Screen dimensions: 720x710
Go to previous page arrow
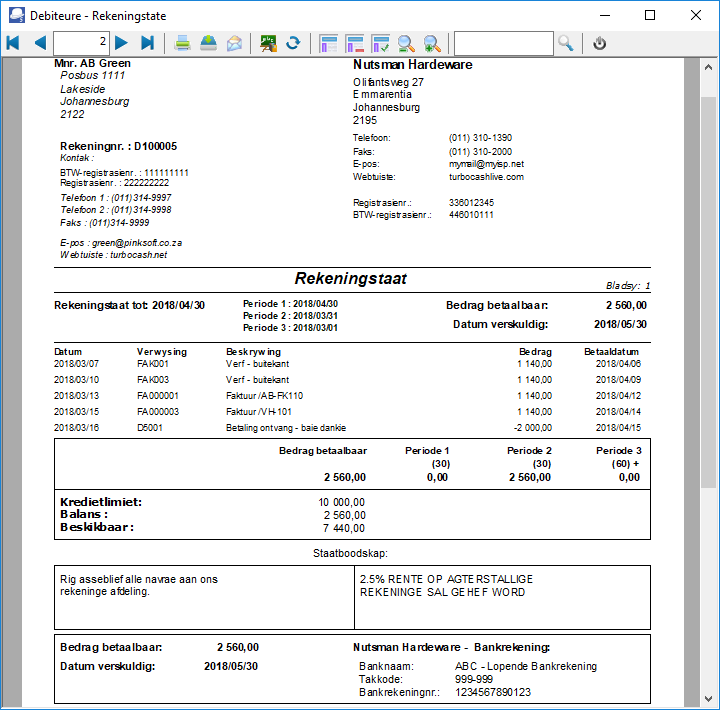(40, 43)
